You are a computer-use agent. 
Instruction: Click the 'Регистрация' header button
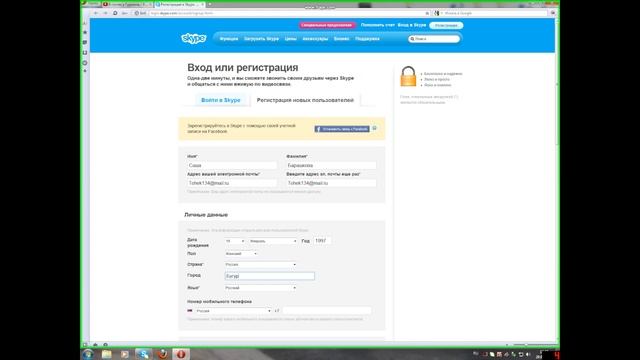pos(446,25)
